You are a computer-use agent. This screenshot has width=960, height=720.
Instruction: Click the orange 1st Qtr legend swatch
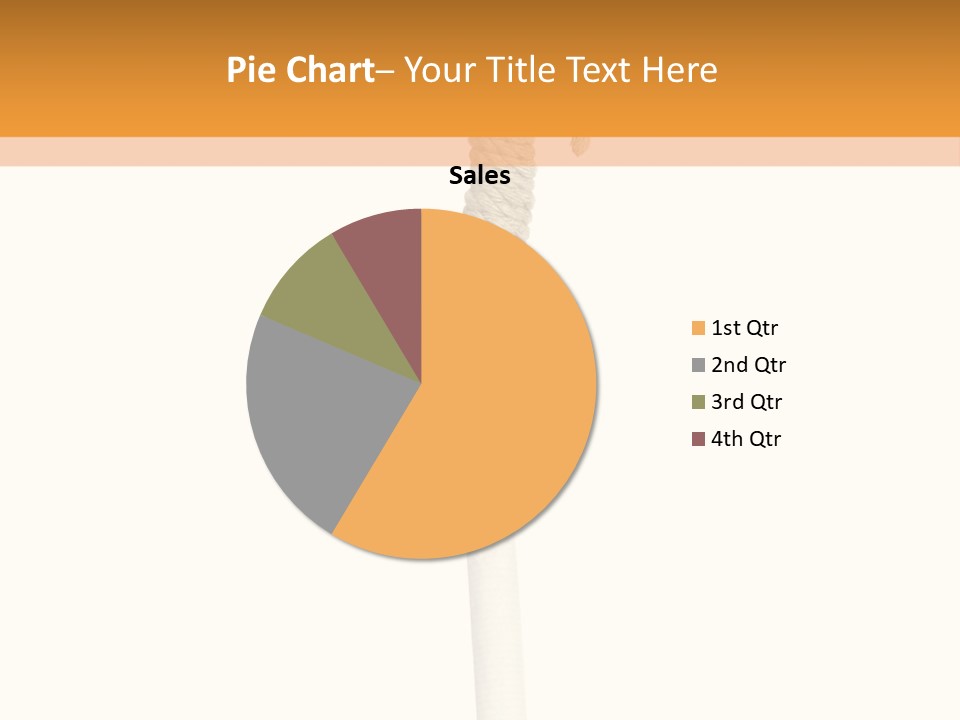point(698,328)
